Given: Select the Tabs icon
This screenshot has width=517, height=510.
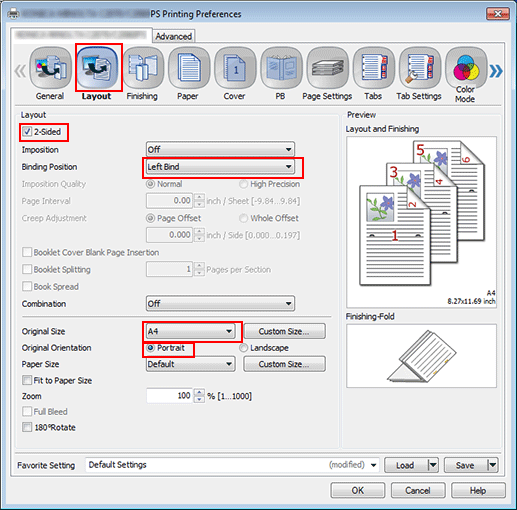Looking at the screenshot, I should 373,68.
